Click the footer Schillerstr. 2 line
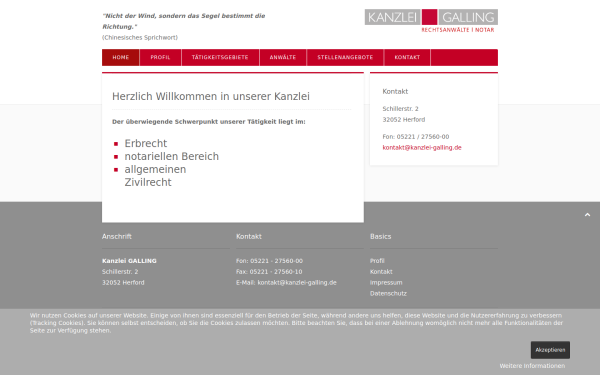The image size is (600, 375). click(120, 272)
